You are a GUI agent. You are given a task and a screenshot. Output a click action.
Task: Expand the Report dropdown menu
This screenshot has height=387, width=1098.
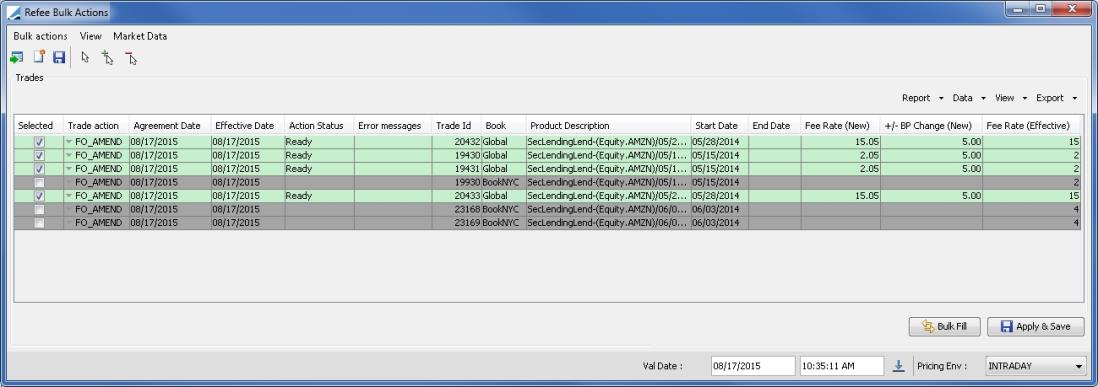click(922, 98)
